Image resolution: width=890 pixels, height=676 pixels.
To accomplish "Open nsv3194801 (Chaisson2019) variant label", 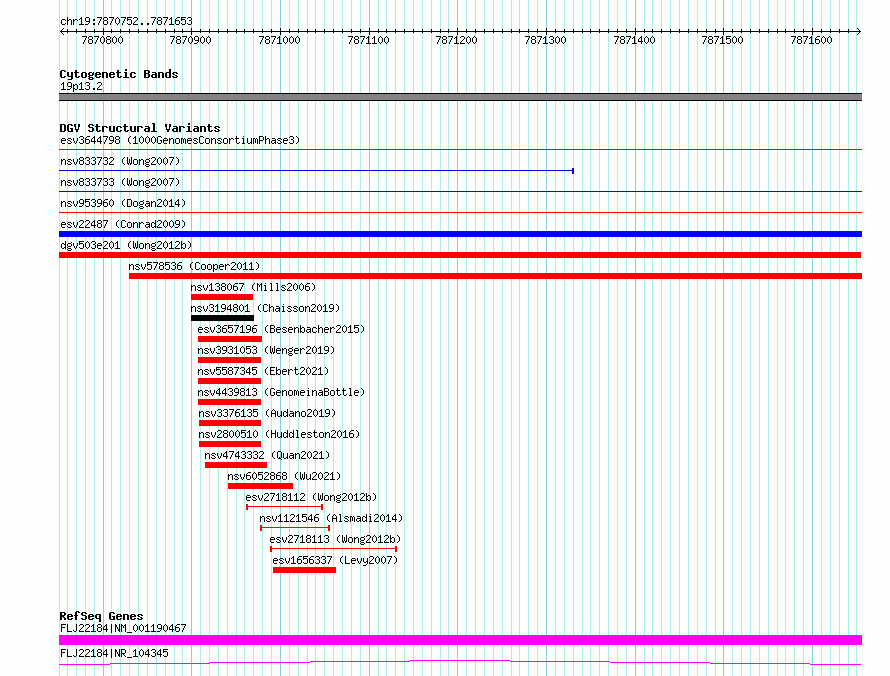I will 265,308.
